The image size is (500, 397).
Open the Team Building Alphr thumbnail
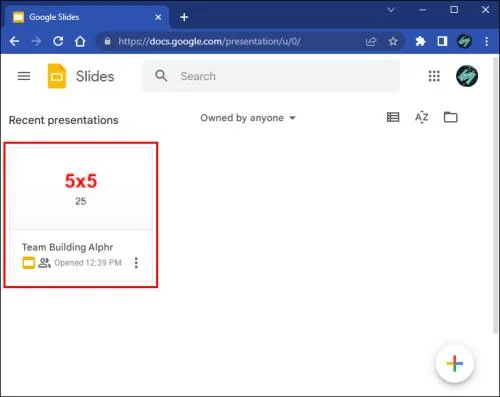click(81, 188)
